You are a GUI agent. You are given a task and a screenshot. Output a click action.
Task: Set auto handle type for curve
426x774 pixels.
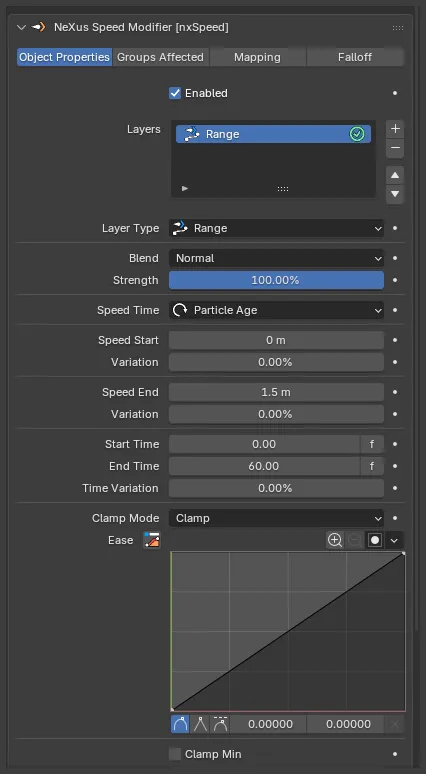(x=180, y=724)
